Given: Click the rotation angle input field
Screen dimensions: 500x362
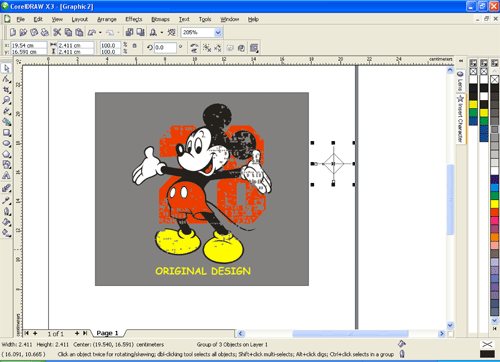Looking at the screenshot, I should 165,48.
